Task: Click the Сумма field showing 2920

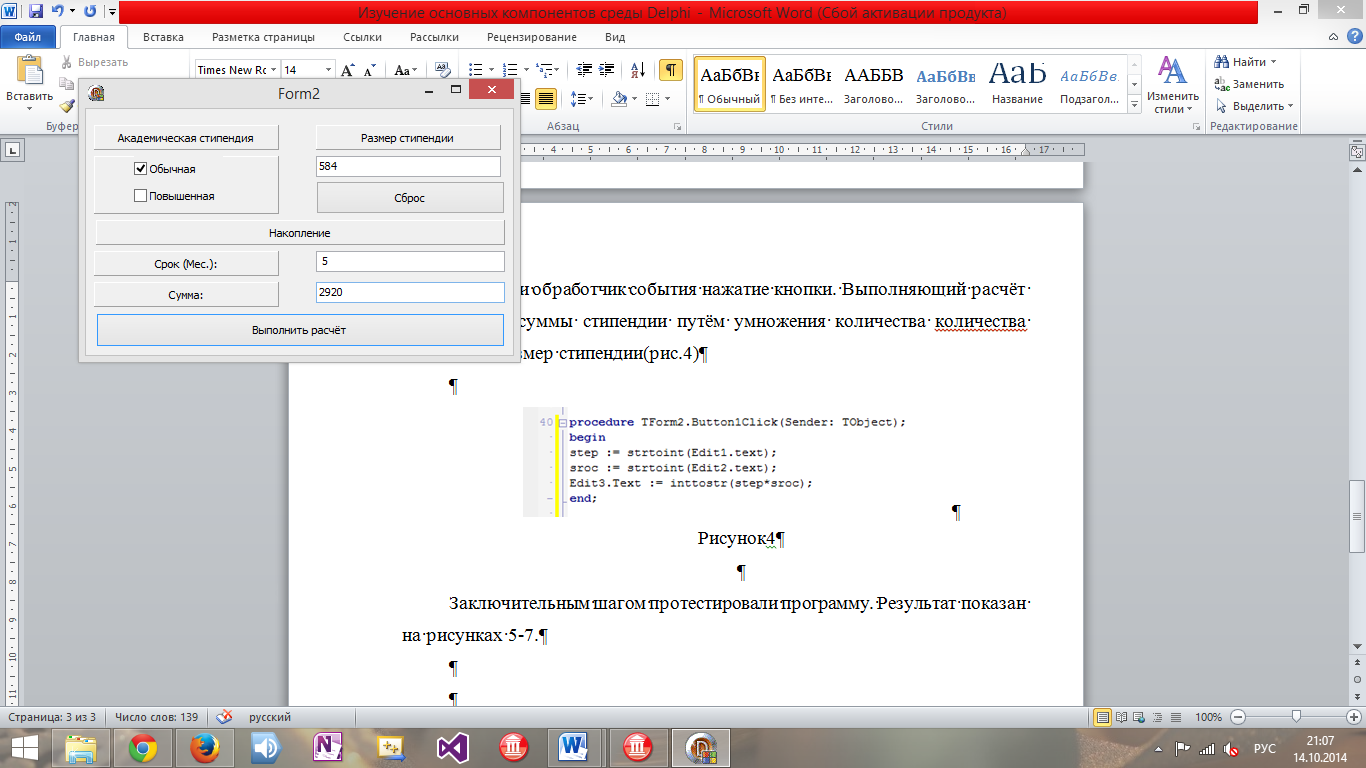Action: (x=410, y=292)
